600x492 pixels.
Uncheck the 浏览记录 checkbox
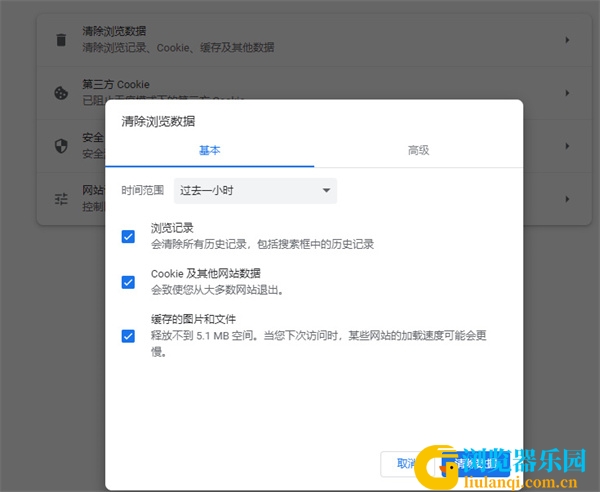[128, 236]
